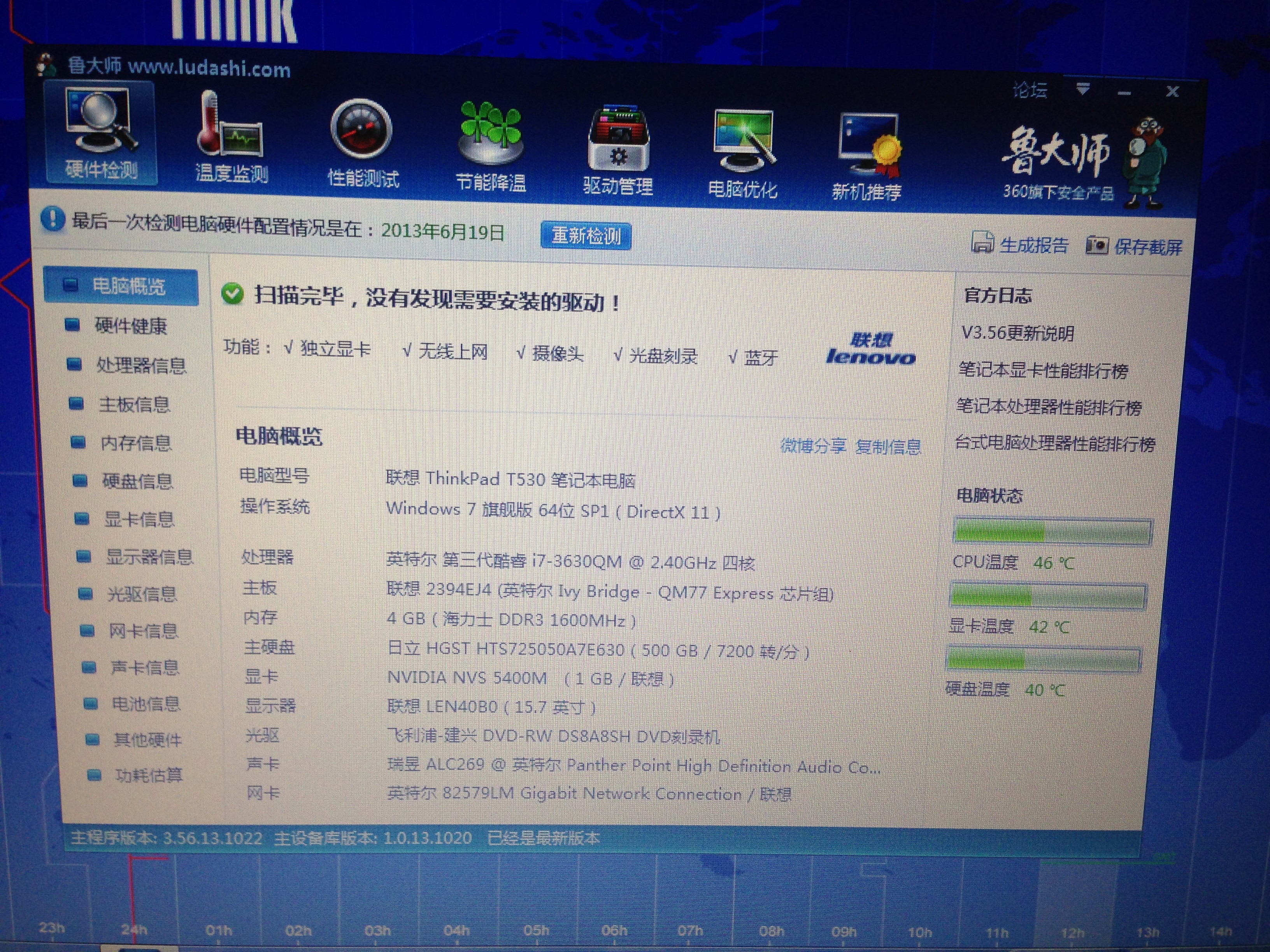This screenshot has height=952, width=1270.
Task: Click the 保存截屏 save screenshot link
Action: pos(1148,247)
